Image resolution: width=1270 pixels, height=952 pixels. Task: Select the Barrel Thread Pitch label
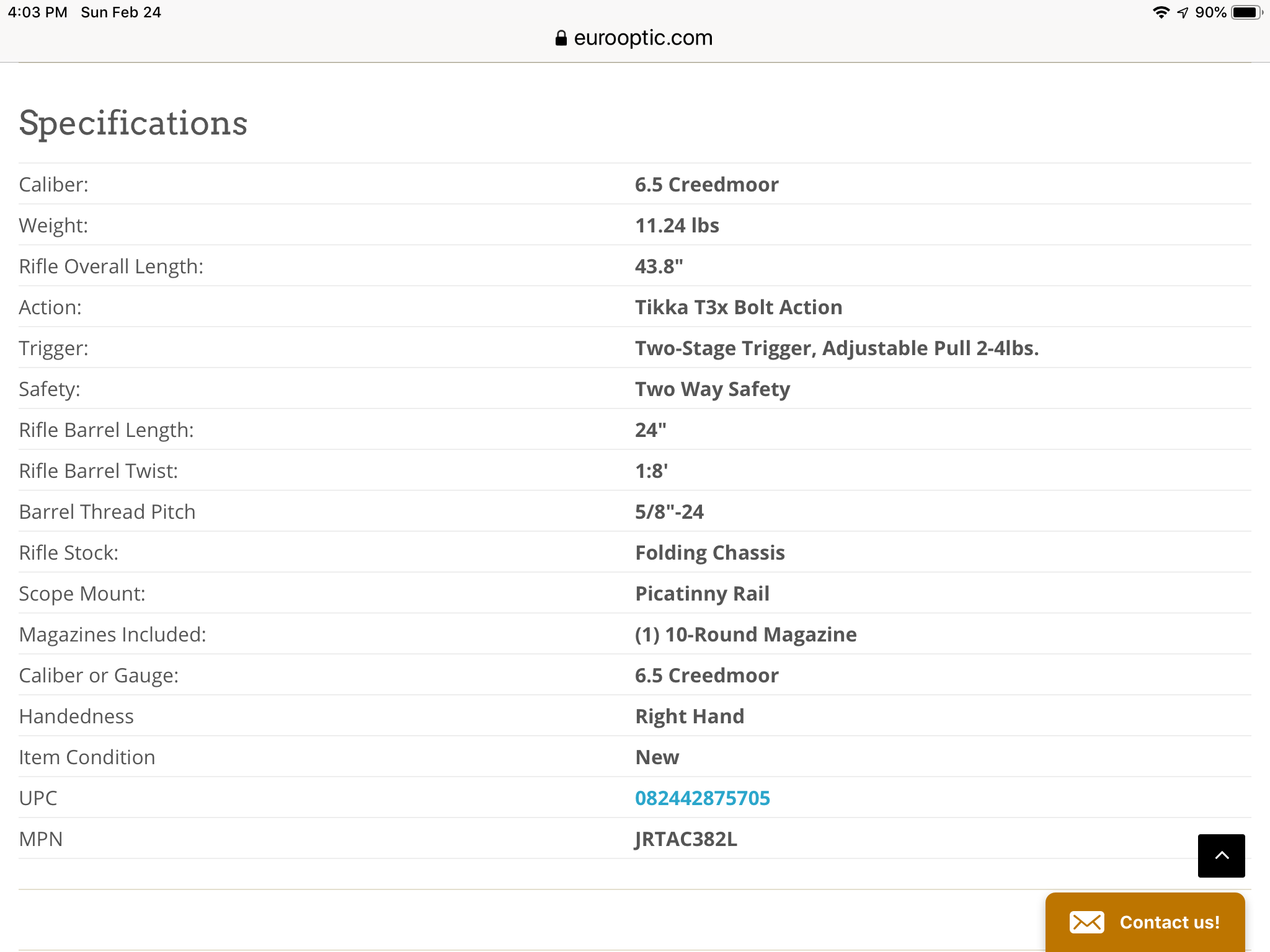(x=107, y=511)
